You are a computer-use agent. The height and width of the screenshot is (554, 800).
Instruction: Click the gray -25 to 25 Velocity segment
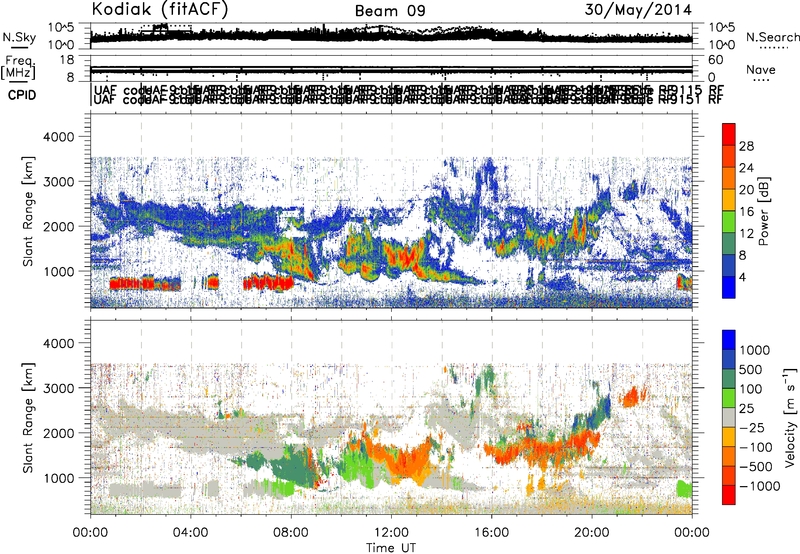729,417
